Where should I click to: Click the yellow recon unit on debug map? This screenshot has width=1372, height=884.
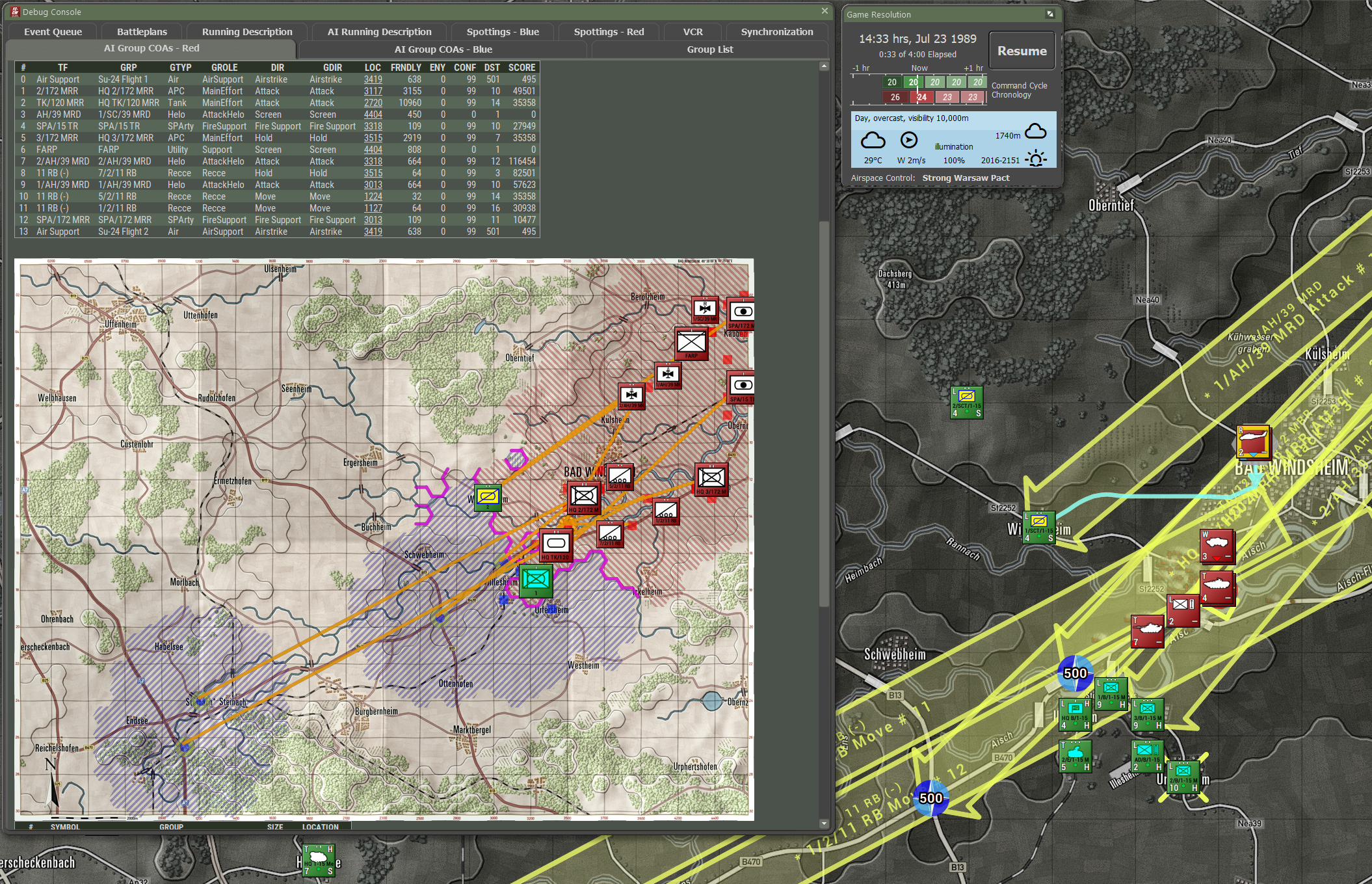(x=488, y=497)
